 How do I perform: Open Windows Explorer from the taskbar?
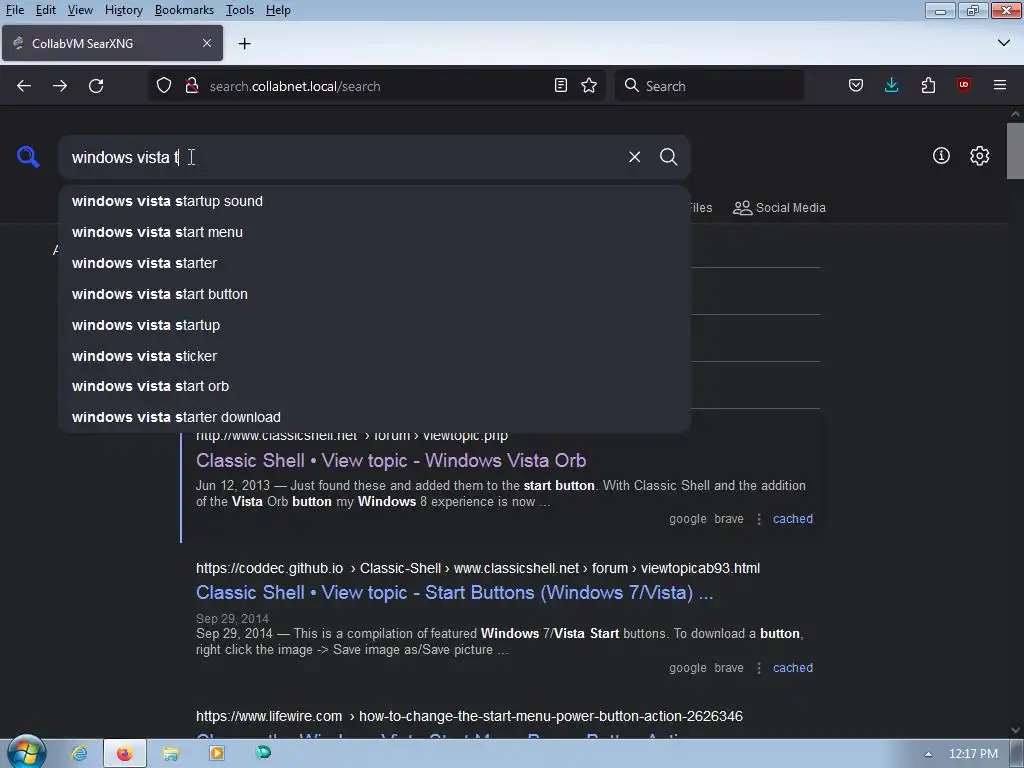click(x=171, y=754)
